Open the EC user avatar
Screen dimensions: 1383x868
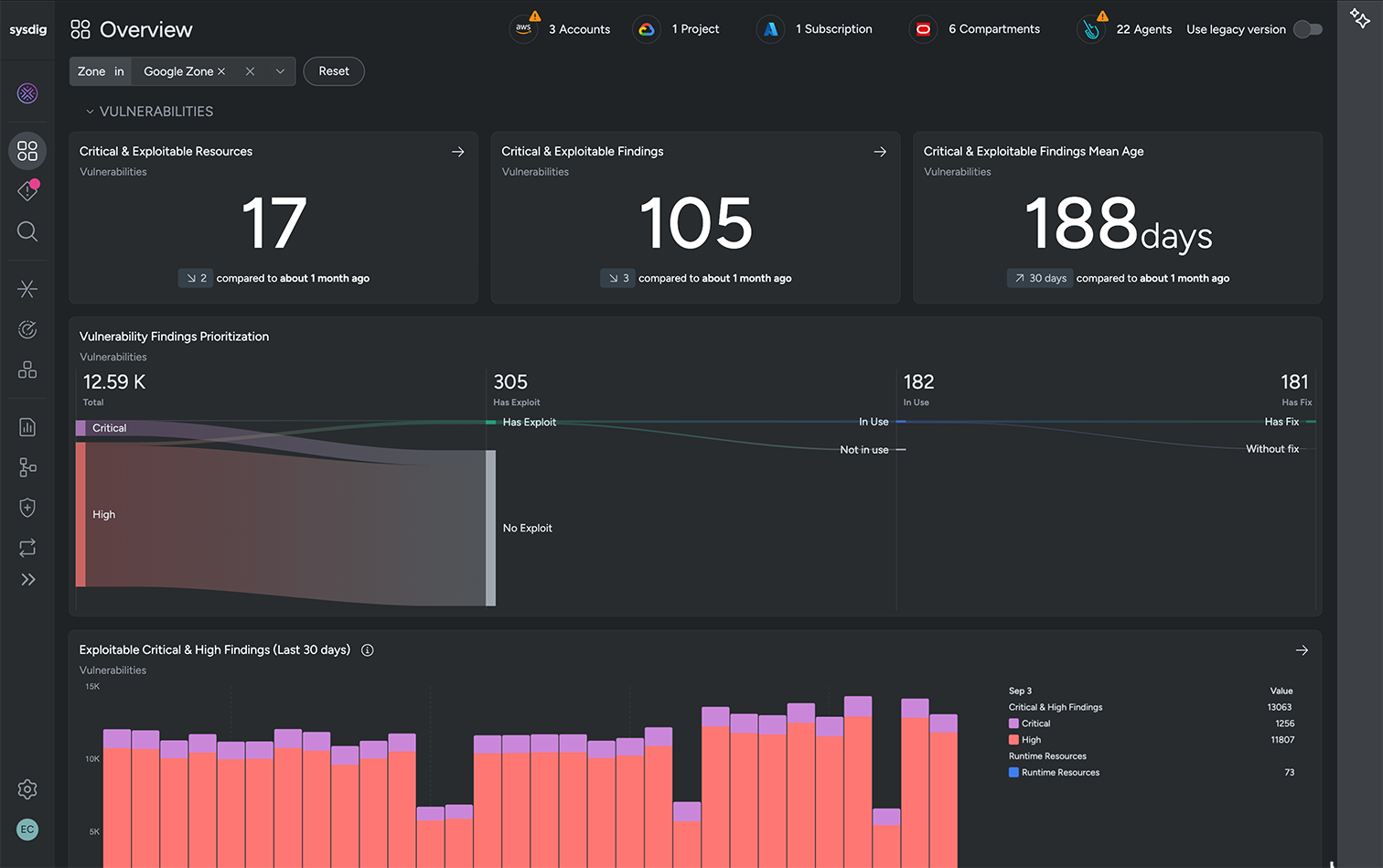point(27,830)
